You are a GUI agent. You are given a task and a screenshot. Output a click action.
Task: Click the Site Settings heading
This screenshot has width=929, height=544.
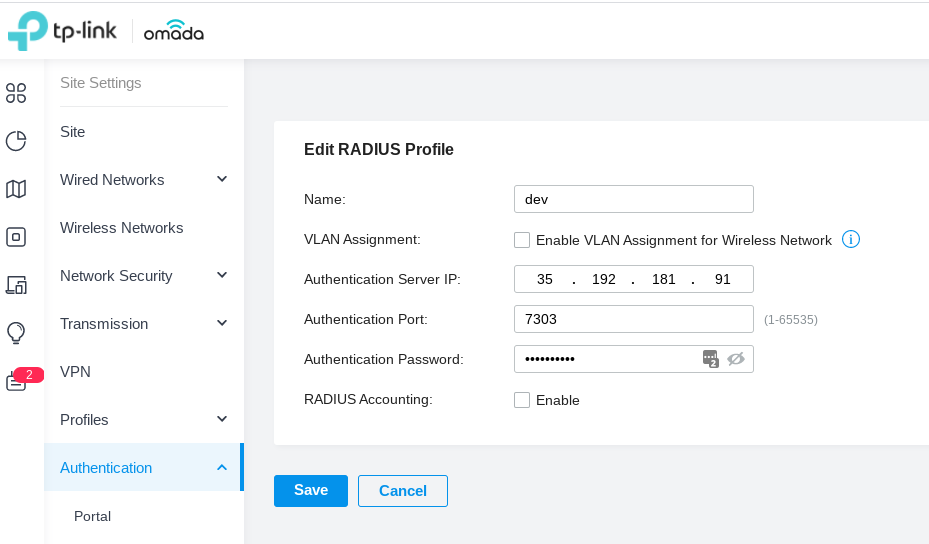pyautogui.click(x=101, y=83)
